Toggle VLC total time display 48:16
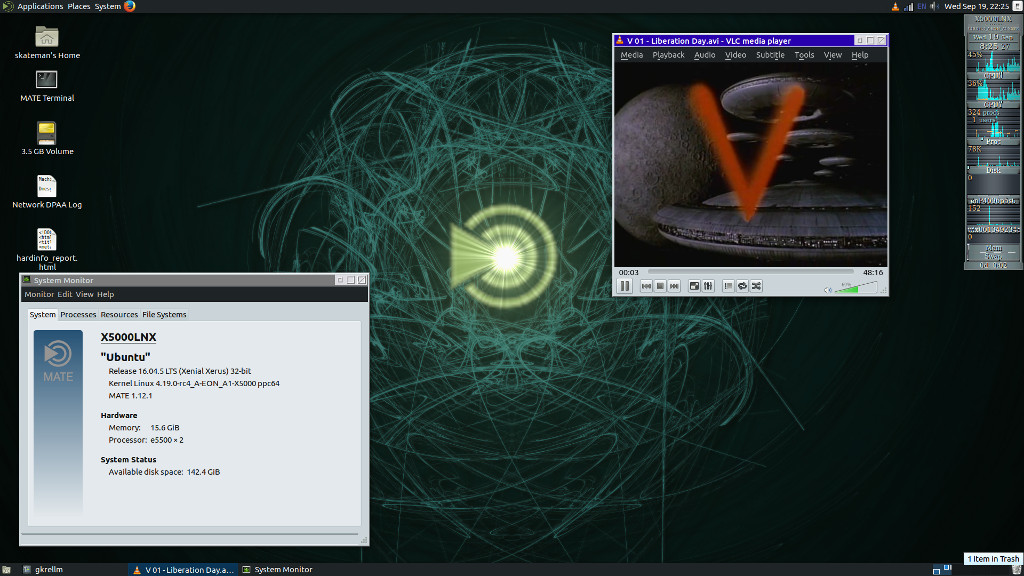Viewport: 1024px width, 576px height. click(x=873, y=272)
